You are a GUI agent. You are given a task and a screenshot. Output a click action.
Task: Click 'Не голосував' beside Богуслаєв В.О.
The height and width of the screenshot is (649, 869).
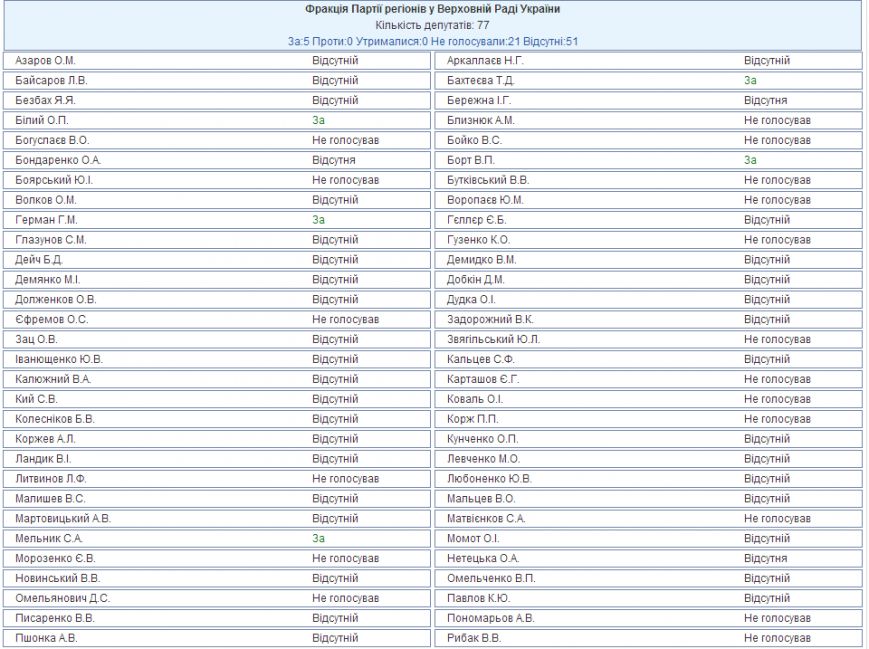coord(345,140)
